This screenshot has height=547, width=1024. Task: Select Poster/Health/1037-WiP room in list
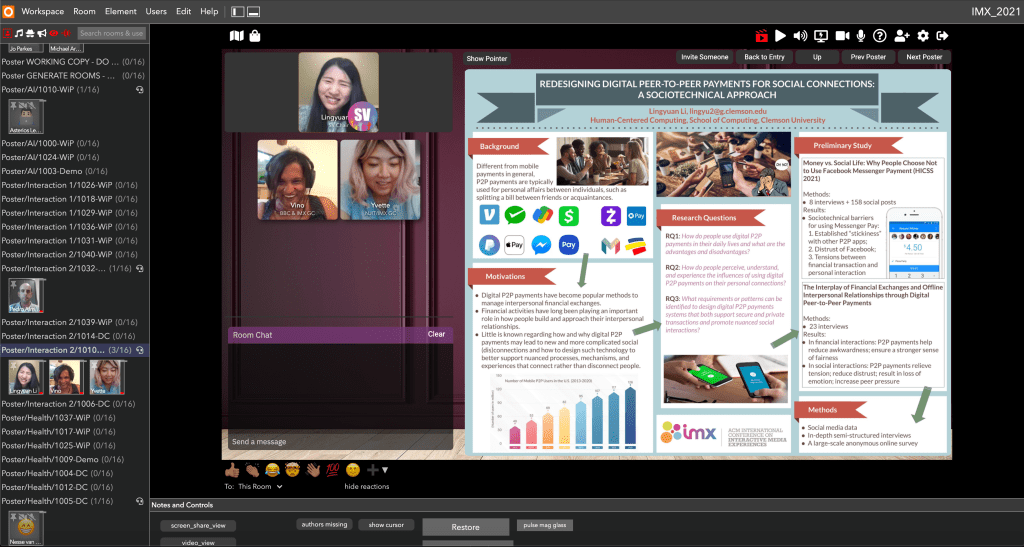click(x=58, y=418)
